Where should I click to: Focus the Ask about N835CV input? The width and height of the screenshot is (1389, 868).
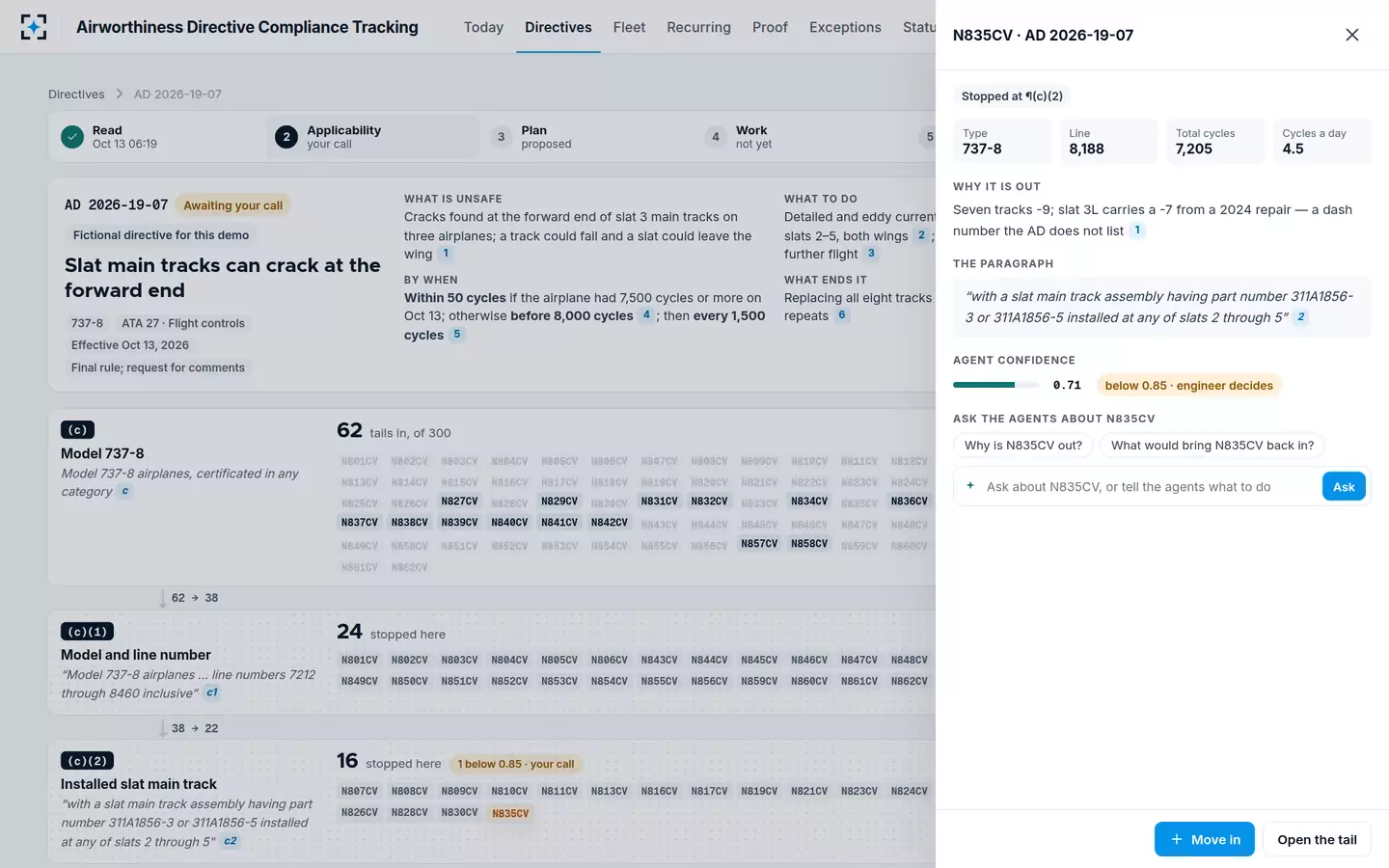1148,487
